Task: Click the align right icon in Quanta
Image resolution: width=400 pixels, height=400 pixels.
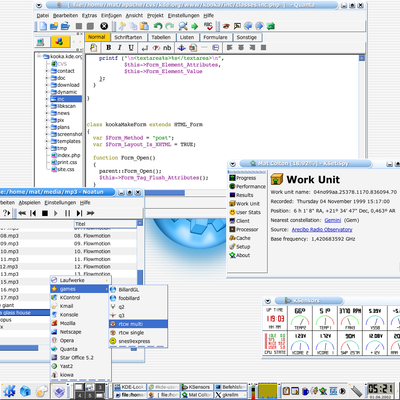Action: tap(252, 48)
